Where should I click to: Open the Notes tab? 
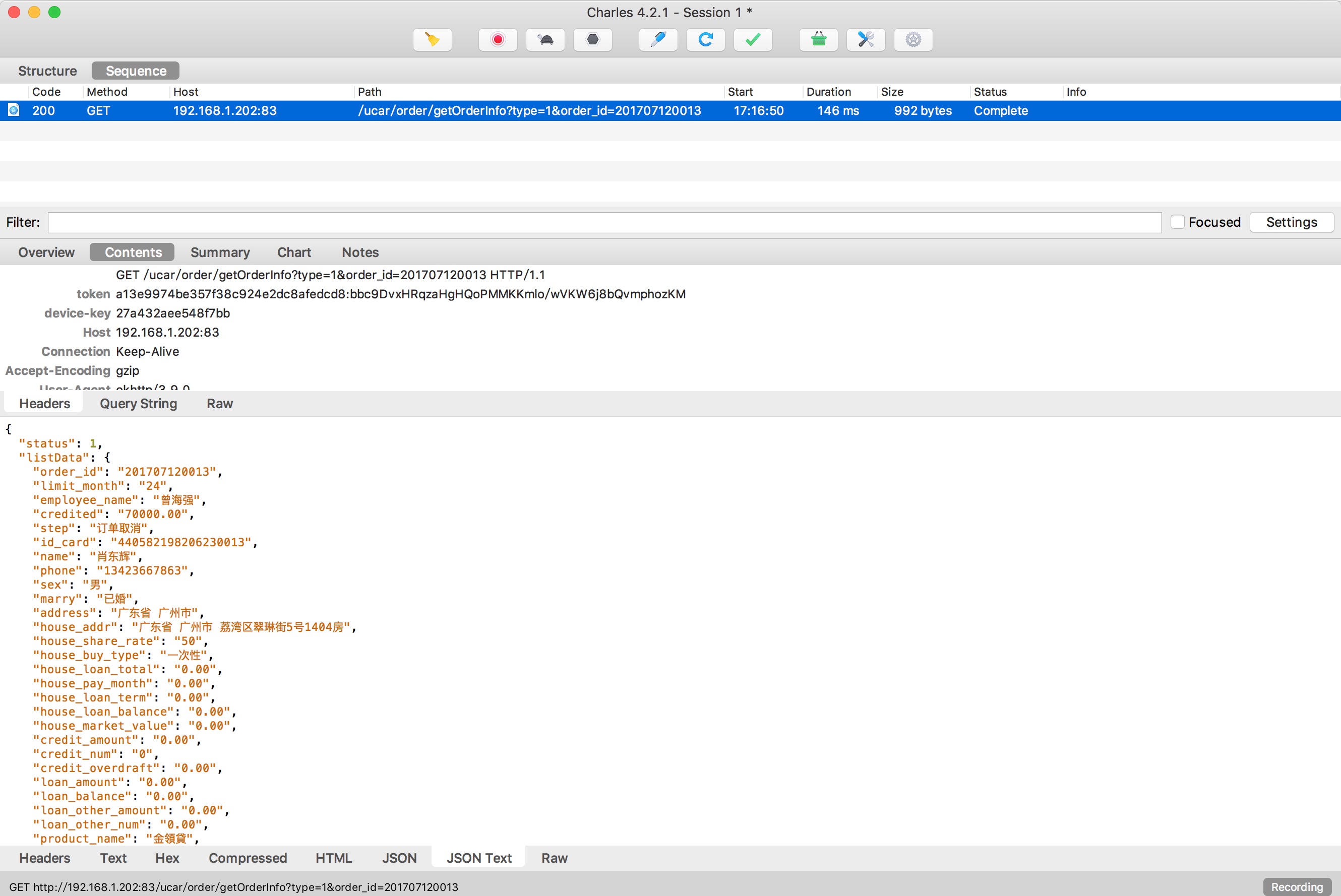click(360, 252)
